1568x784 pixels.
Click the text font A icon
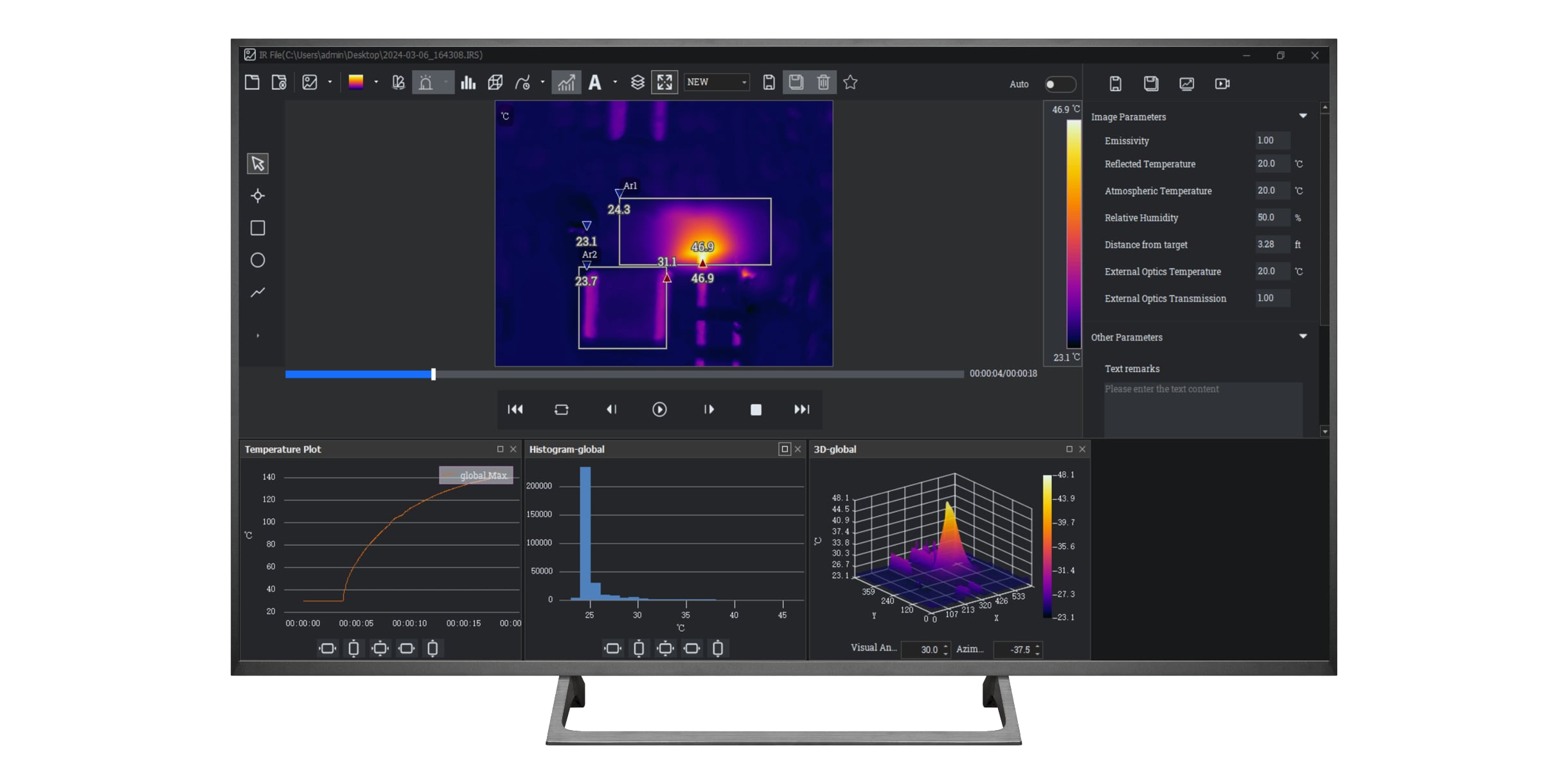point(595,82)
